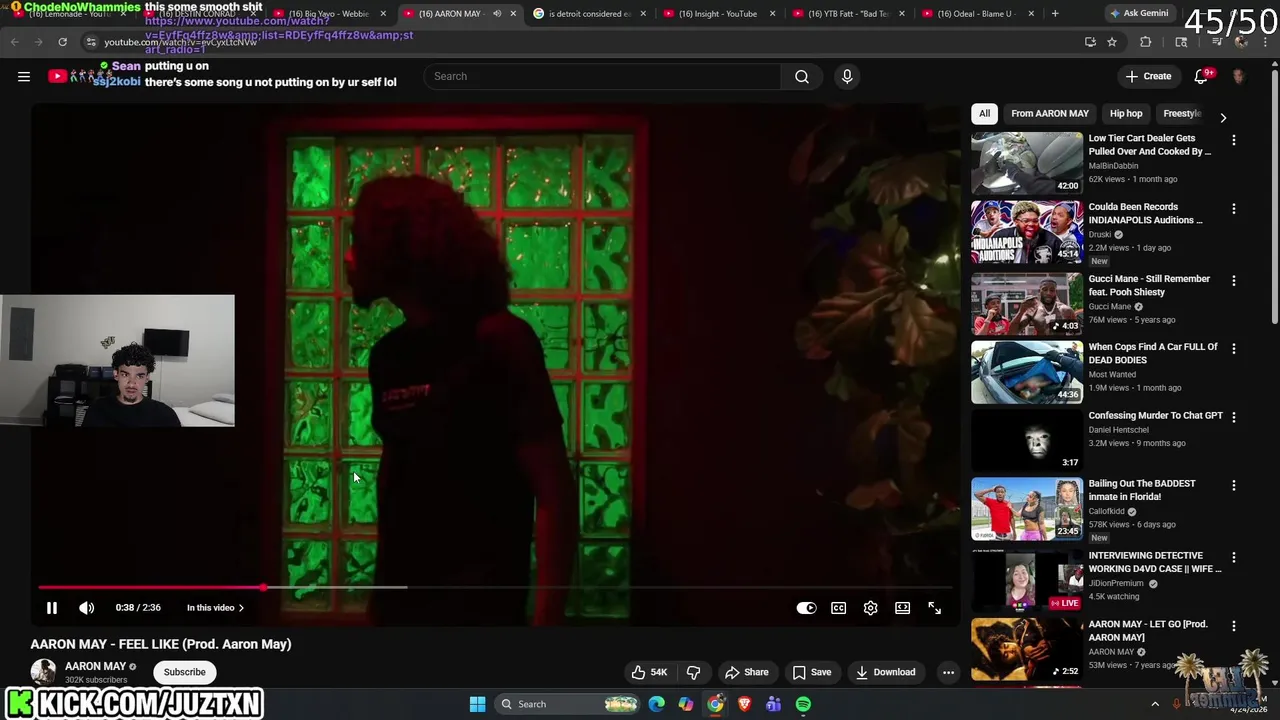Select the All filter chip

pyautogui.click(x=985, y=114)
